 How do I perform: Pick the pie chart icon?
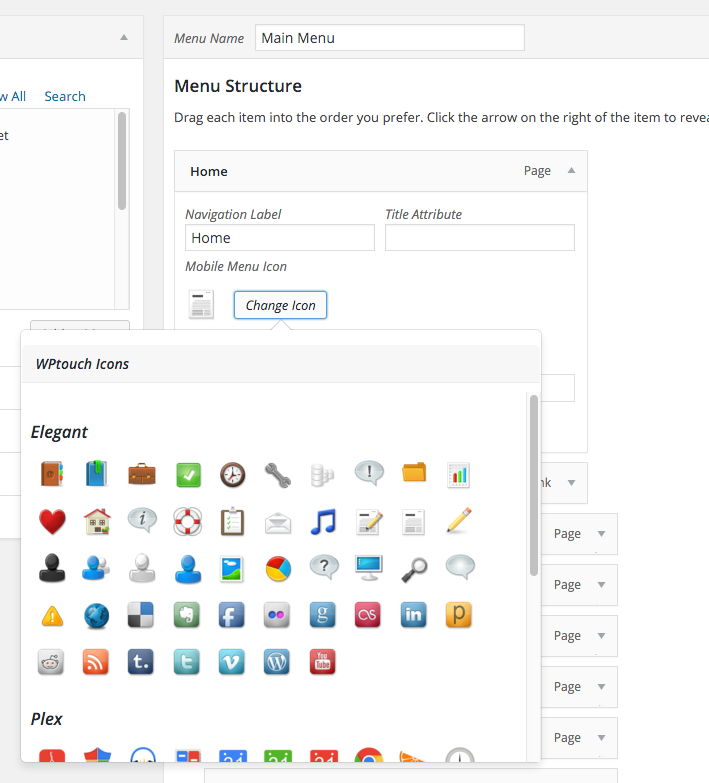(278, 569)
